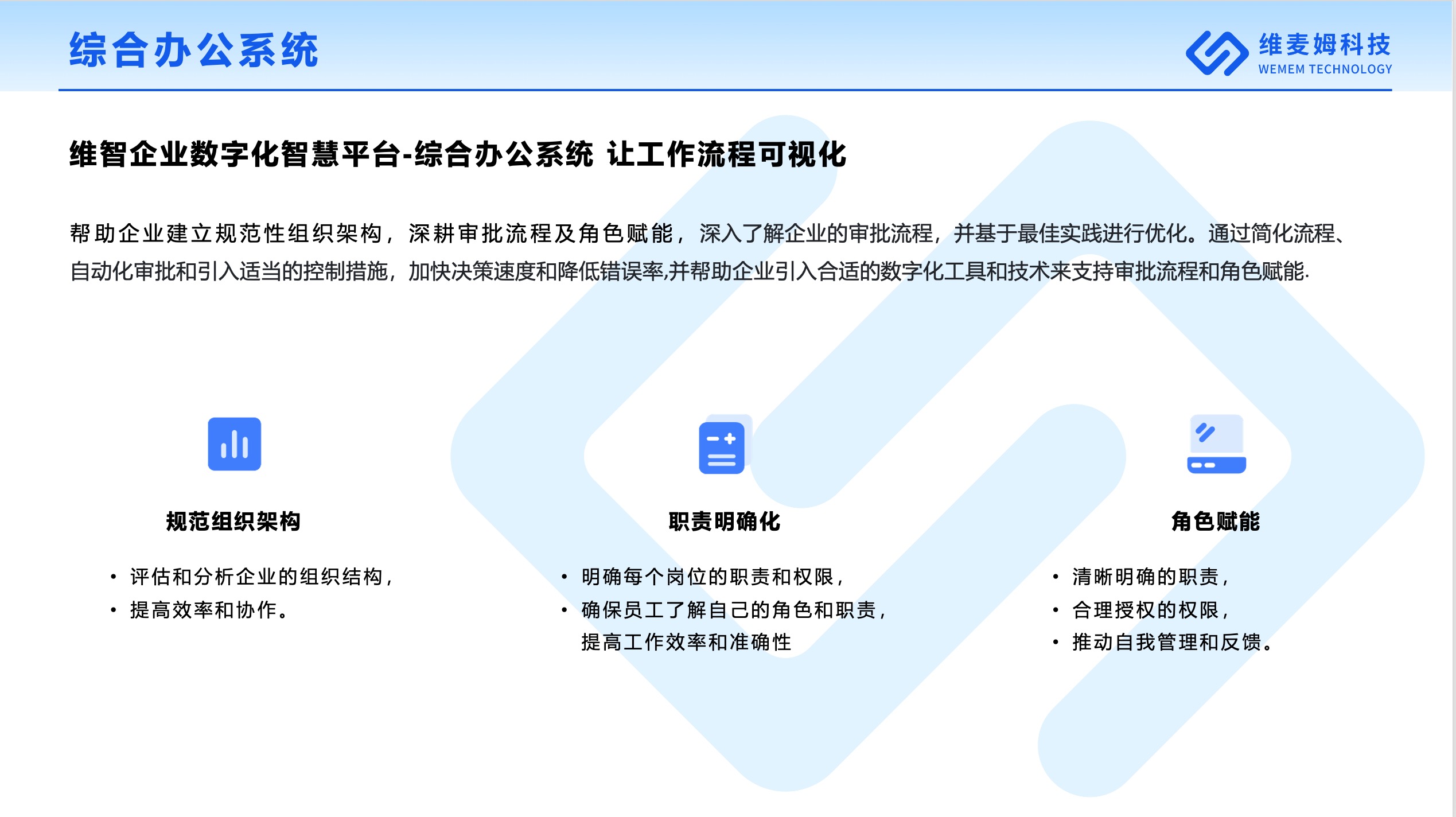
Task: Click the 维麦姆科技 company name text
Action: tap(1325, 45)
